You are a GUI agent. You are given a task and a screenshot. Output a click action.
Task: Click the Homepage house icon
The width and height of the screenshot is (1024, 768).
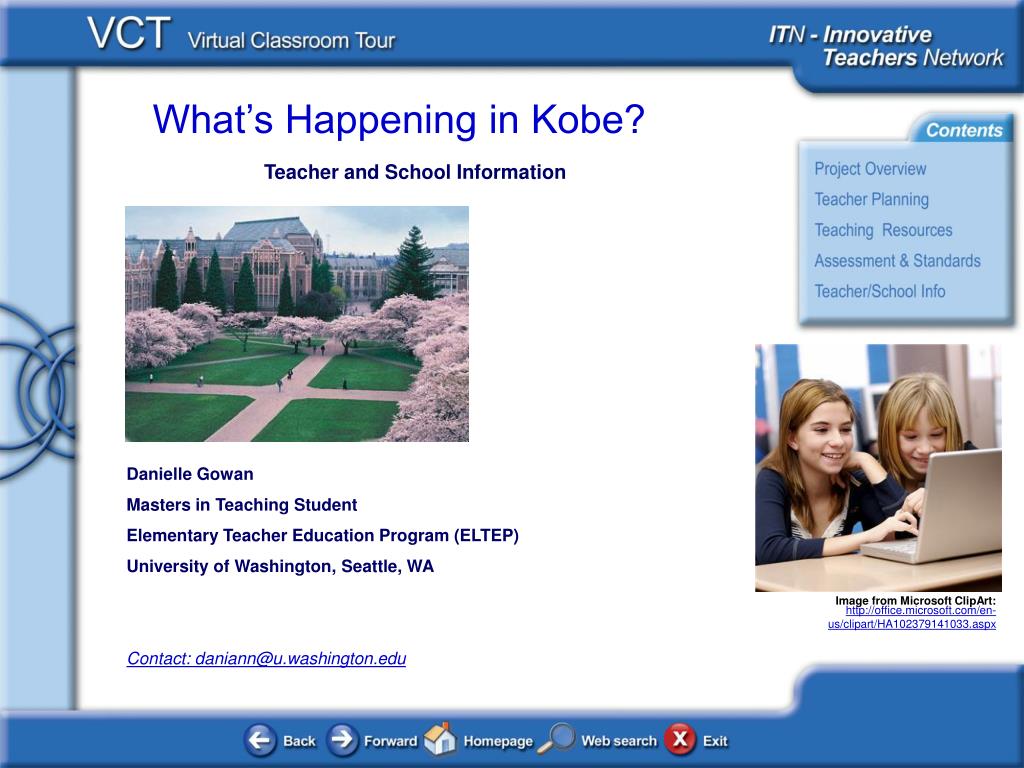coord(440,739)
